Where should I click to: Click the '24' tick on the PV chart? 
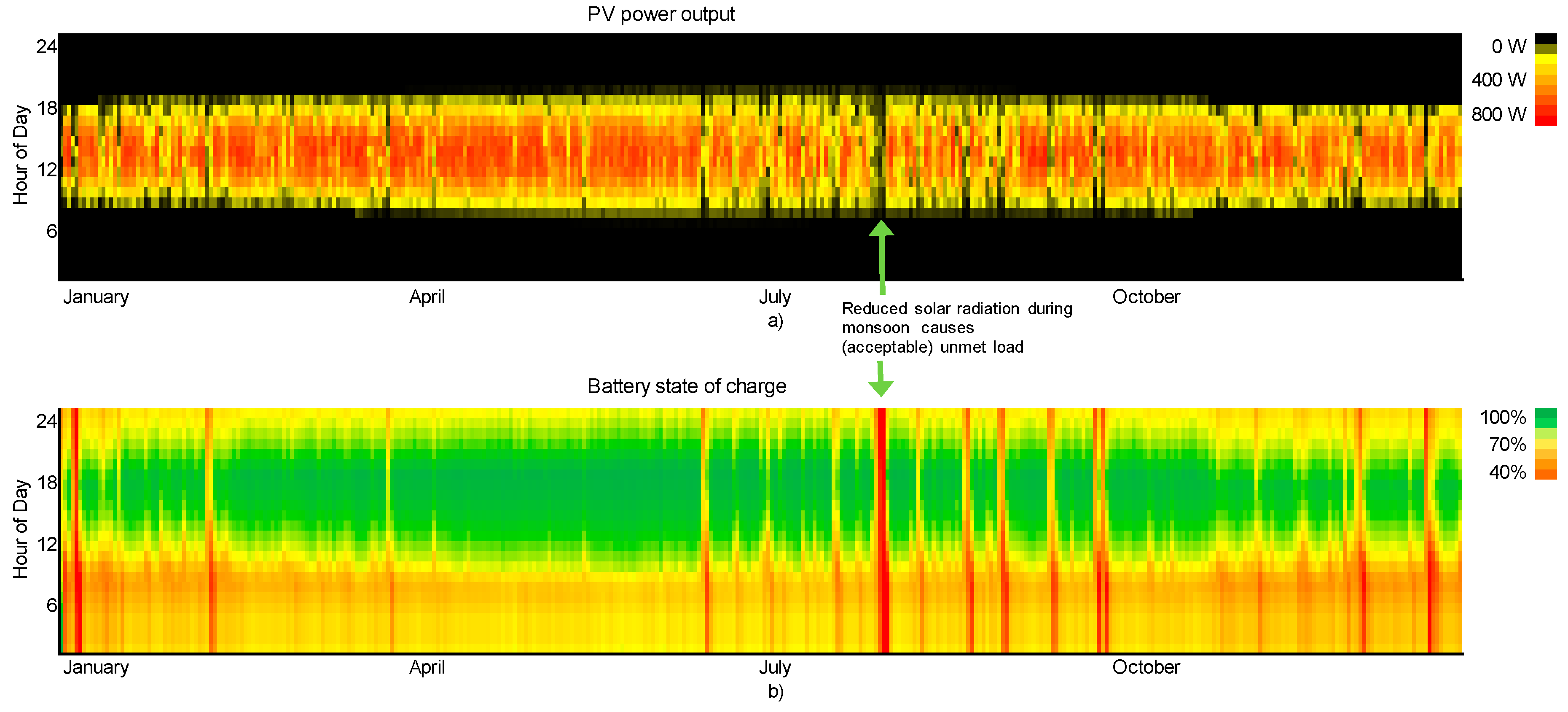(46, 46)
